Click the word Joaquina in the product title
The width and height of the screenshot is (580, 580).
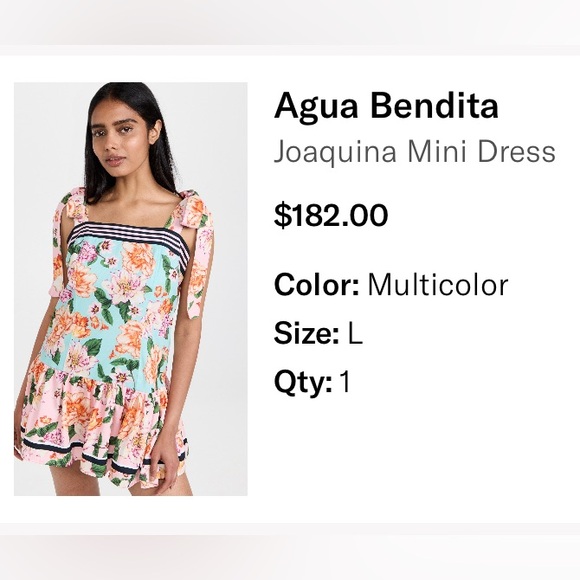point(335,152)
